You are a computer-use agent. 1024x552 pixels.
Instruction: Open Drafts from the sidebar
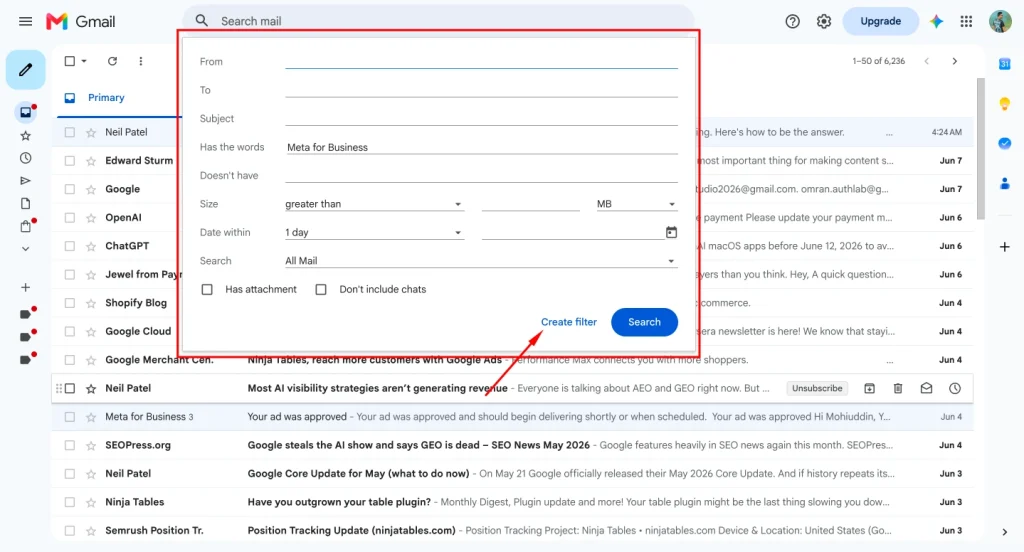25,204
